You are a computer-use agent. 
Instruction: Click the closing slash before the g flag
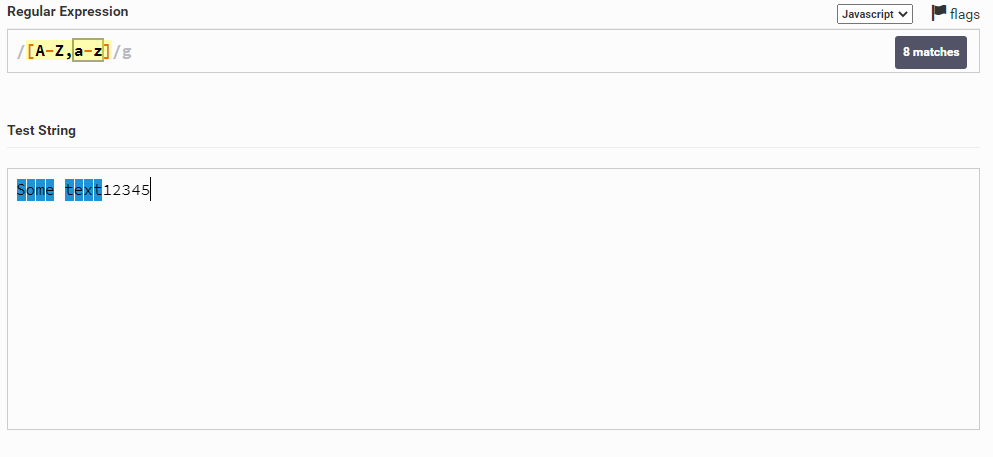point(116,52)
